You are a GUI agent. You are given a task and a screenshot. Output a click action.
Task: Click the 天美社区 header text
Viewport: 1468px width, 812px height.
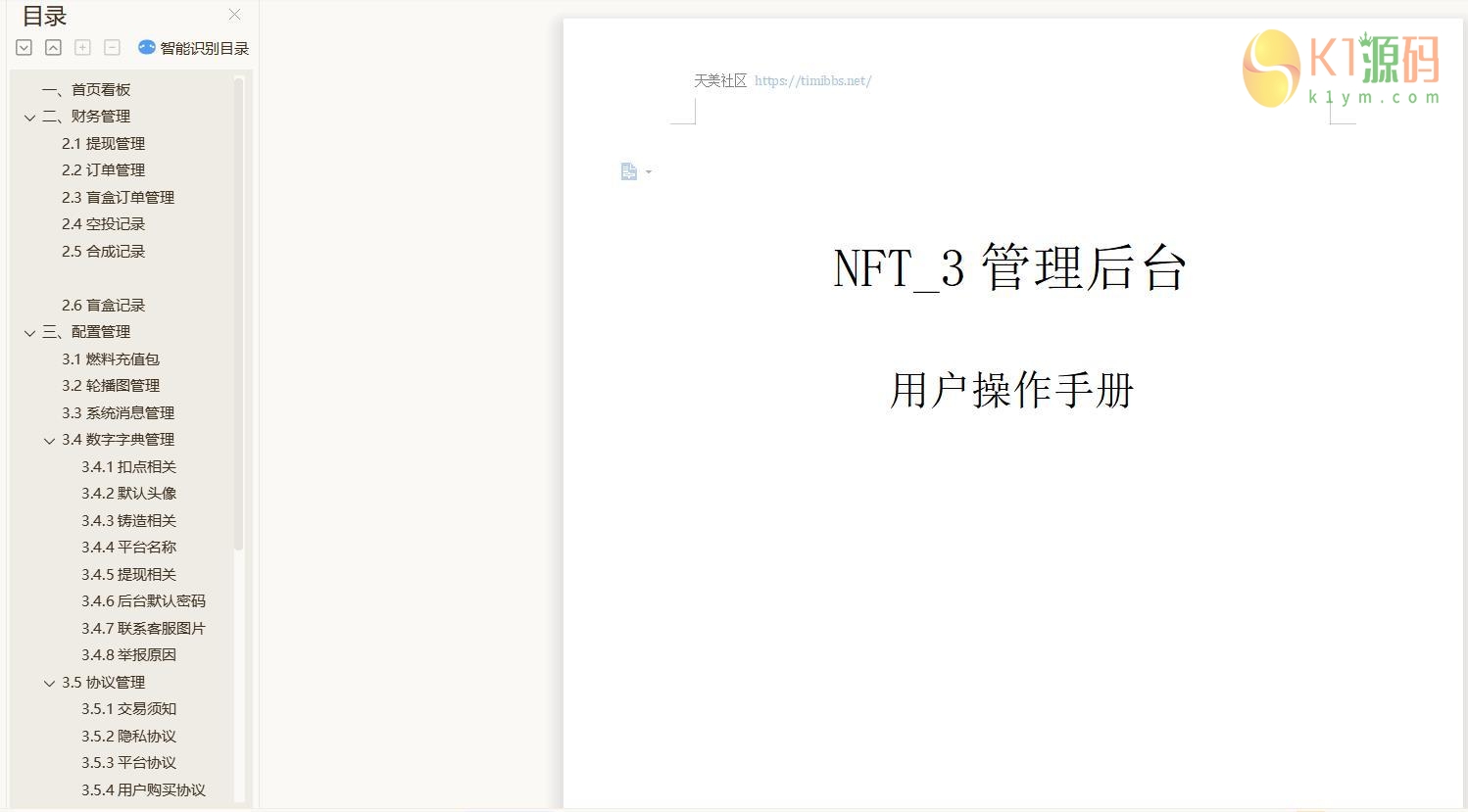click(720, 81)
